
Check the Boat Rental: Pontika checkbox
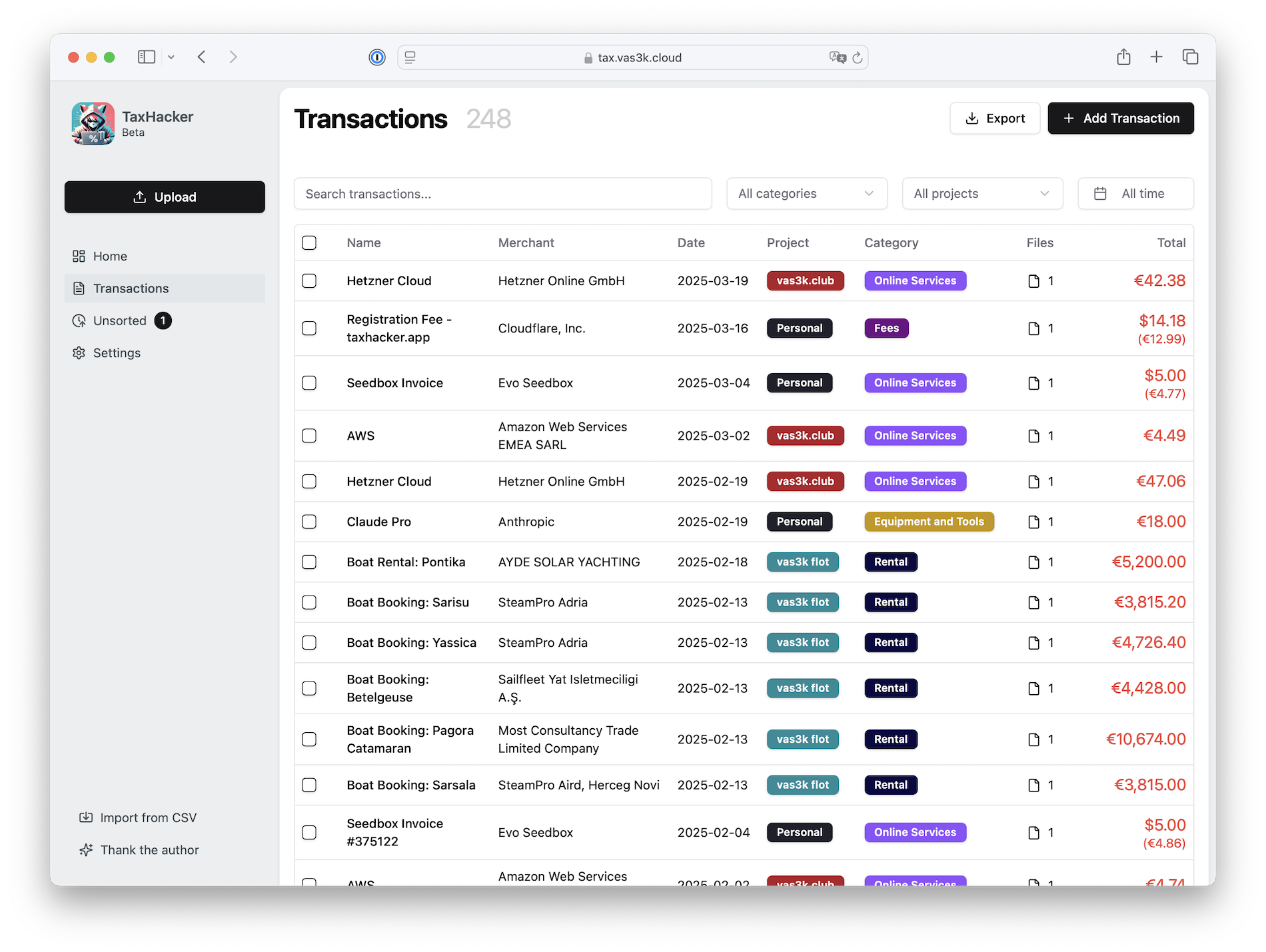pos(309,562)
